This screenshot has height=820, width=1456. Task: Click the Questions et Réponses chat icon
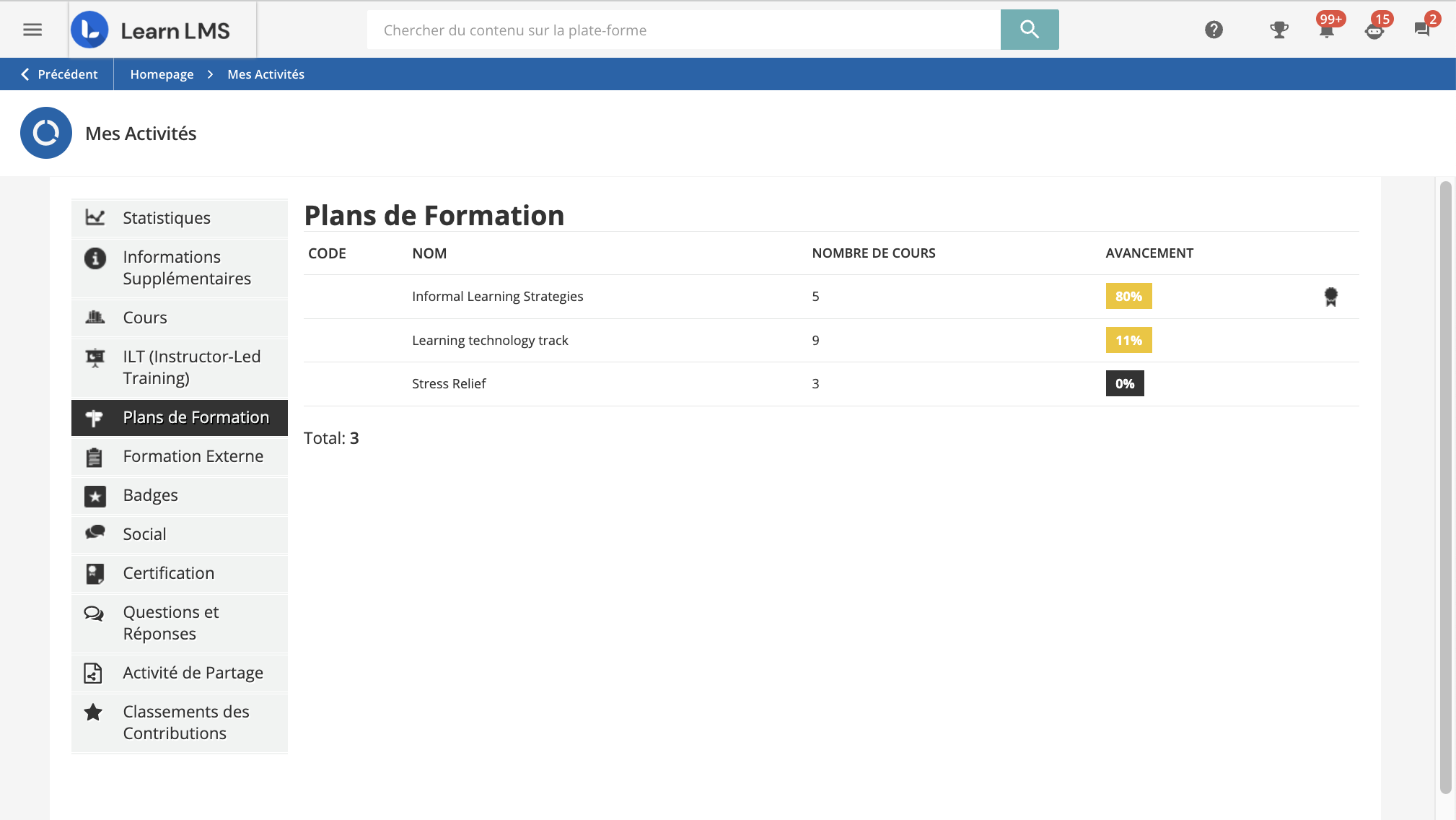[x=94, y=614]
